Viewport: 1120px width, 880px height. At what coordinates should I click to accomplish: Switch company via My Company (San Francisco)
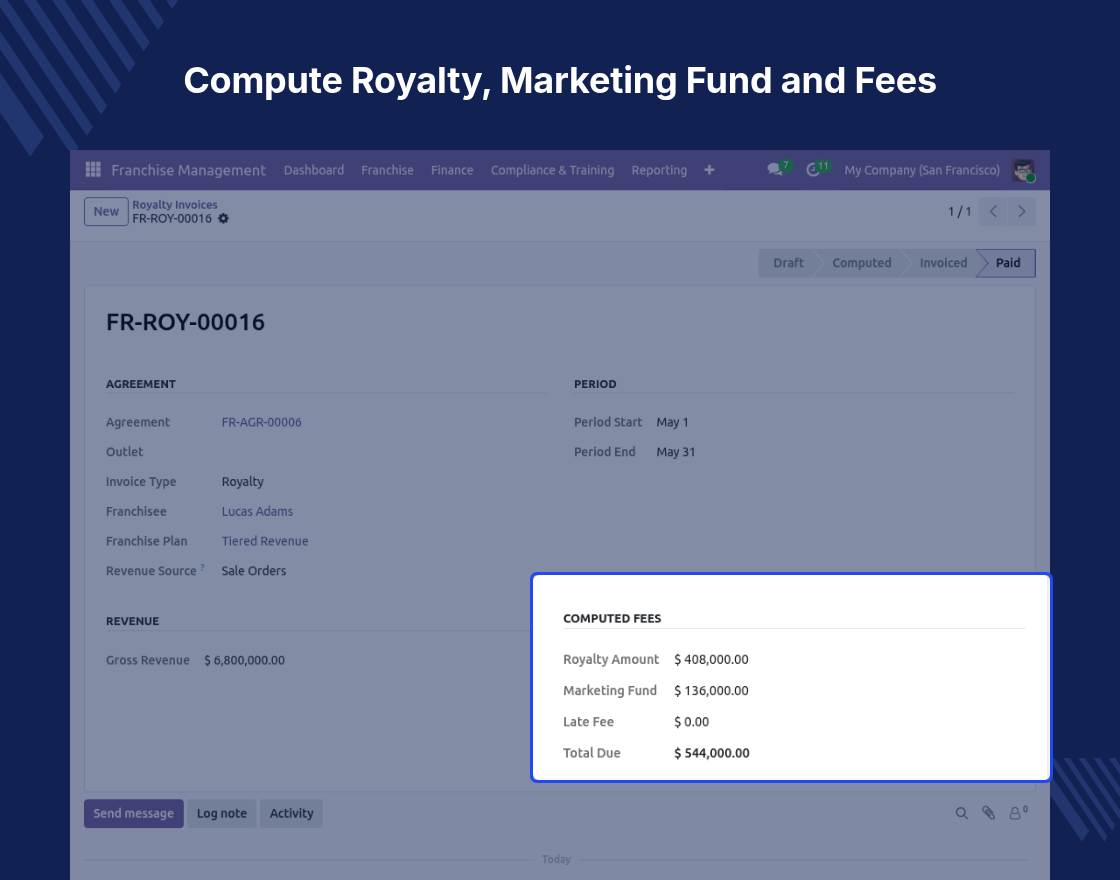[921, 170]
